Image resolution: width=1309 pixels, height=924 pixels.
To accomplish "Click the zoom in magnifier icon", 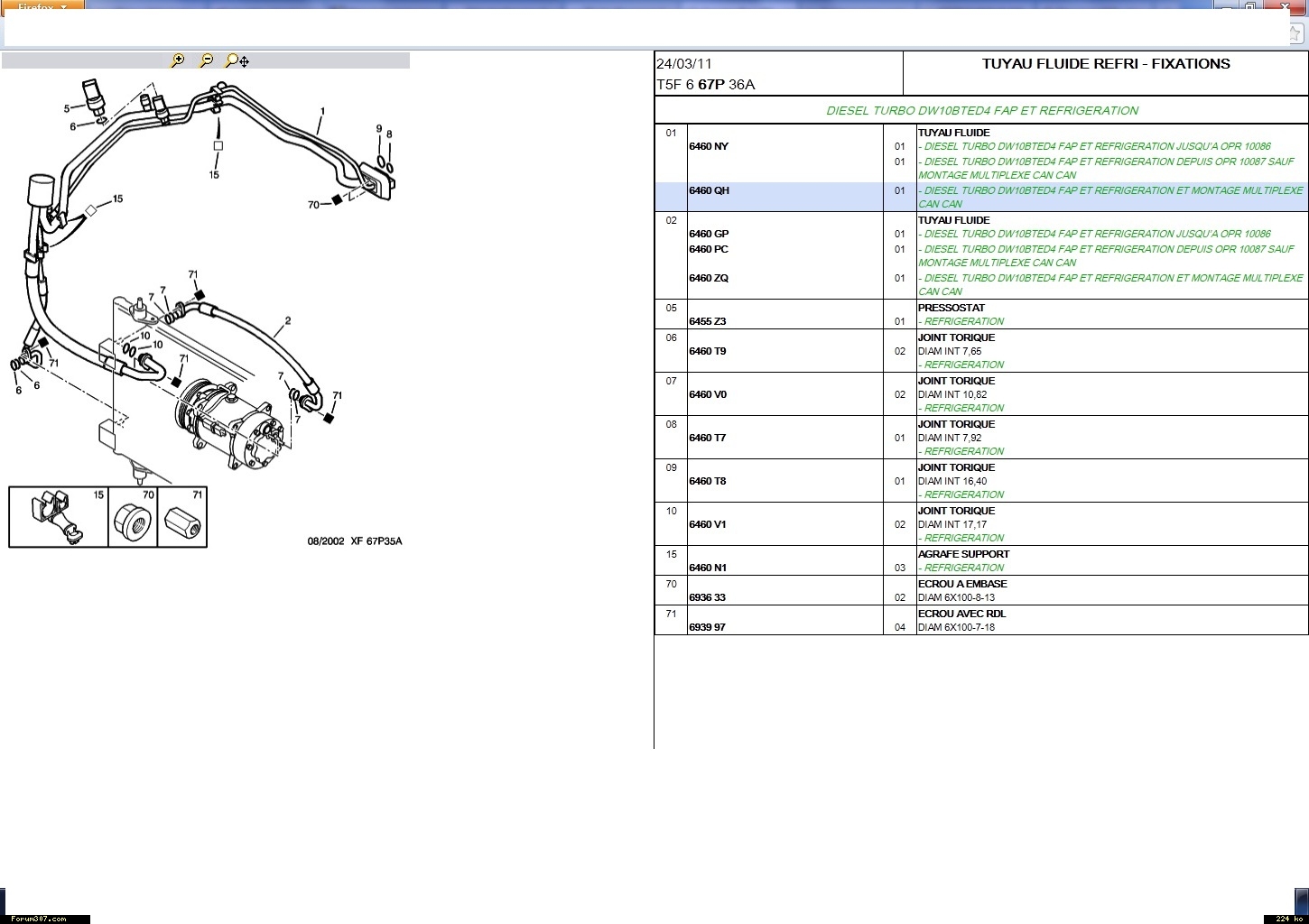I will click(x=178, y=60).
